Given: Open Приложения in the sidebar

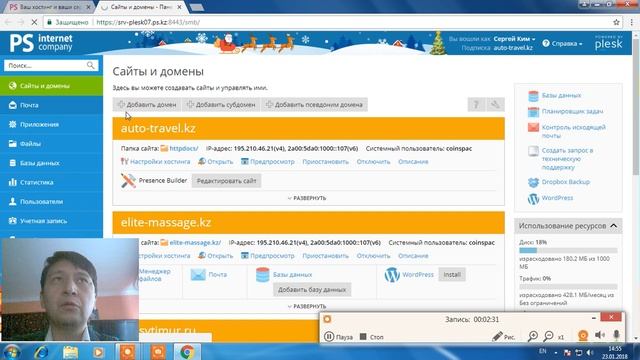Looking at the screenshot, I should (x=51, y=124).
